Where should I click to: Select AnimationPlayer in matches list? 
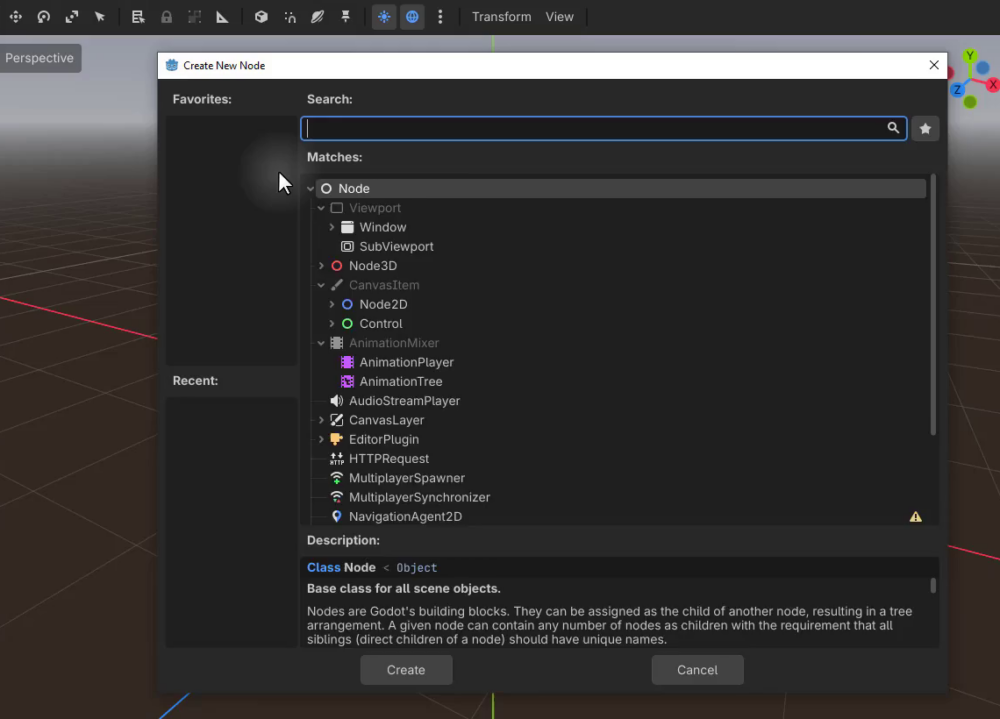pyautogui.click(x=406, y=362)
